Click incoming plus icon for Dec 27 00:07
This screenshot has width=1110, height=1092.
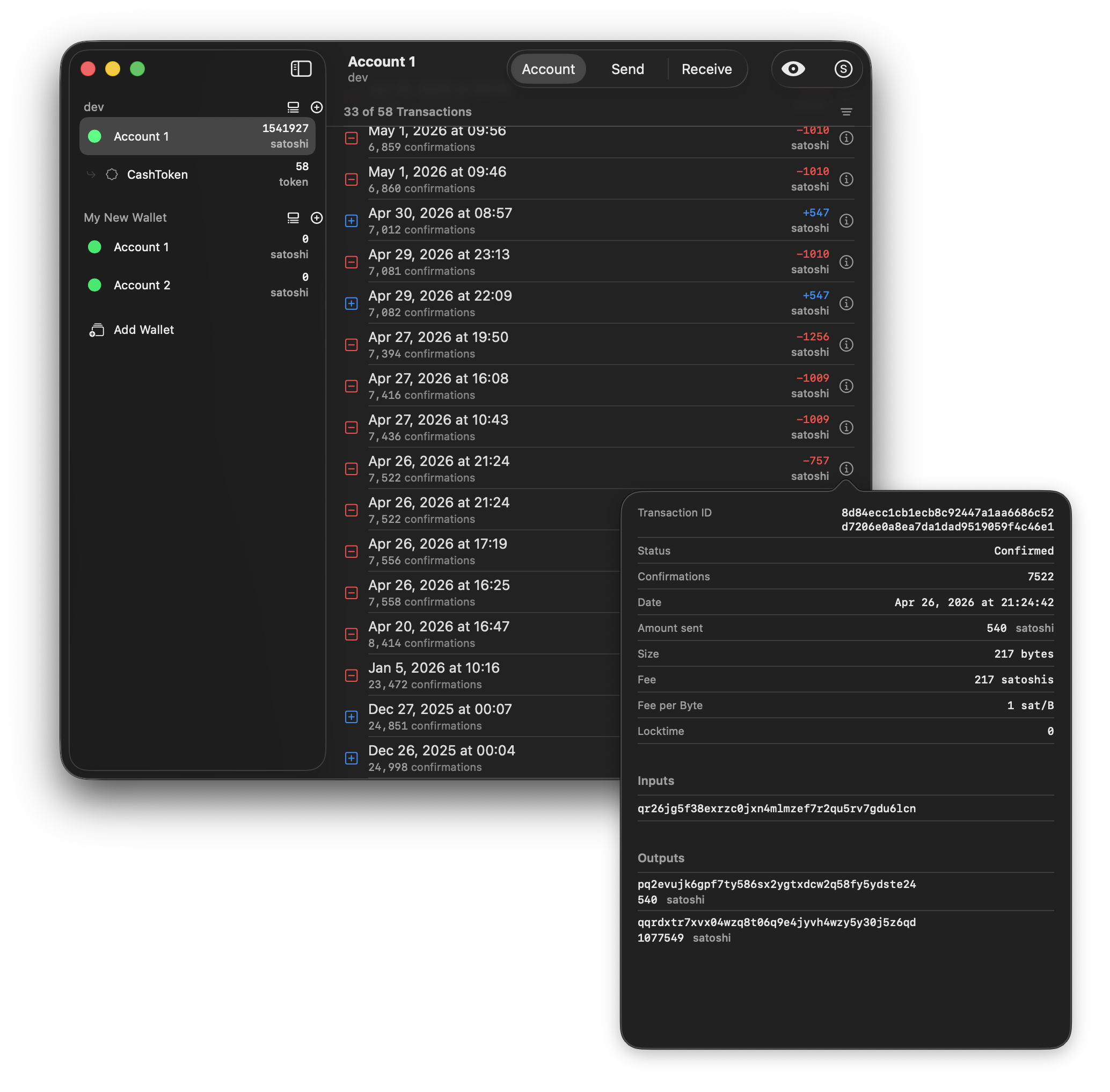(352, 717)
